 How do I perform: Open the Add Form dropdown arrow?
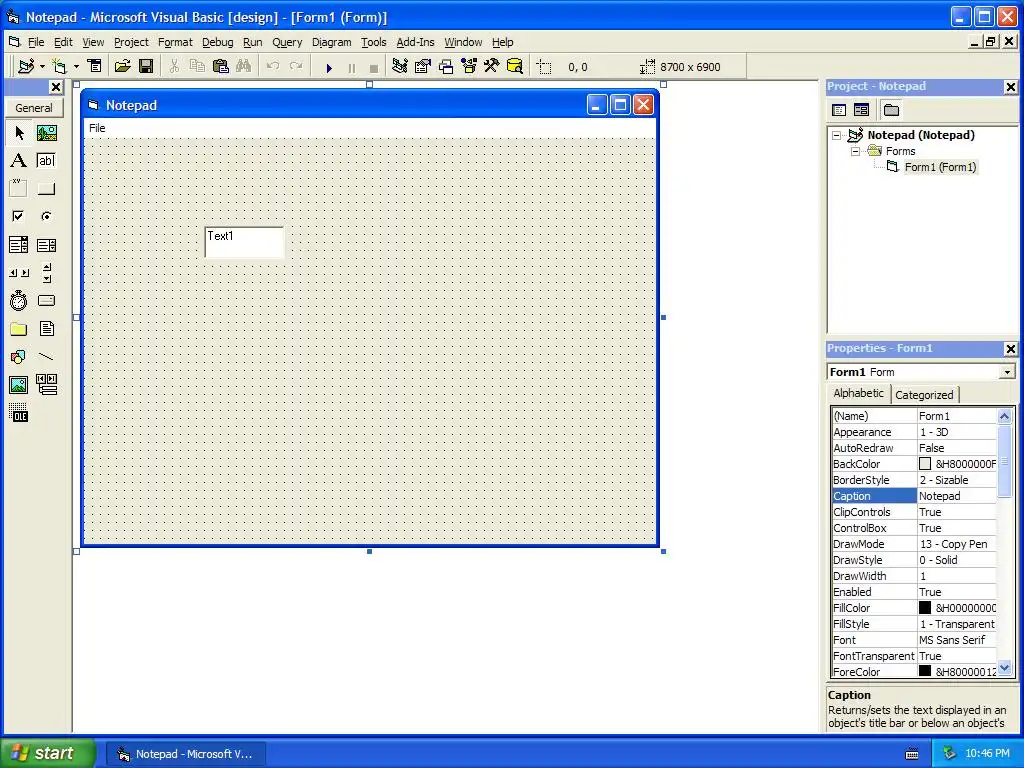pos(76,67)
